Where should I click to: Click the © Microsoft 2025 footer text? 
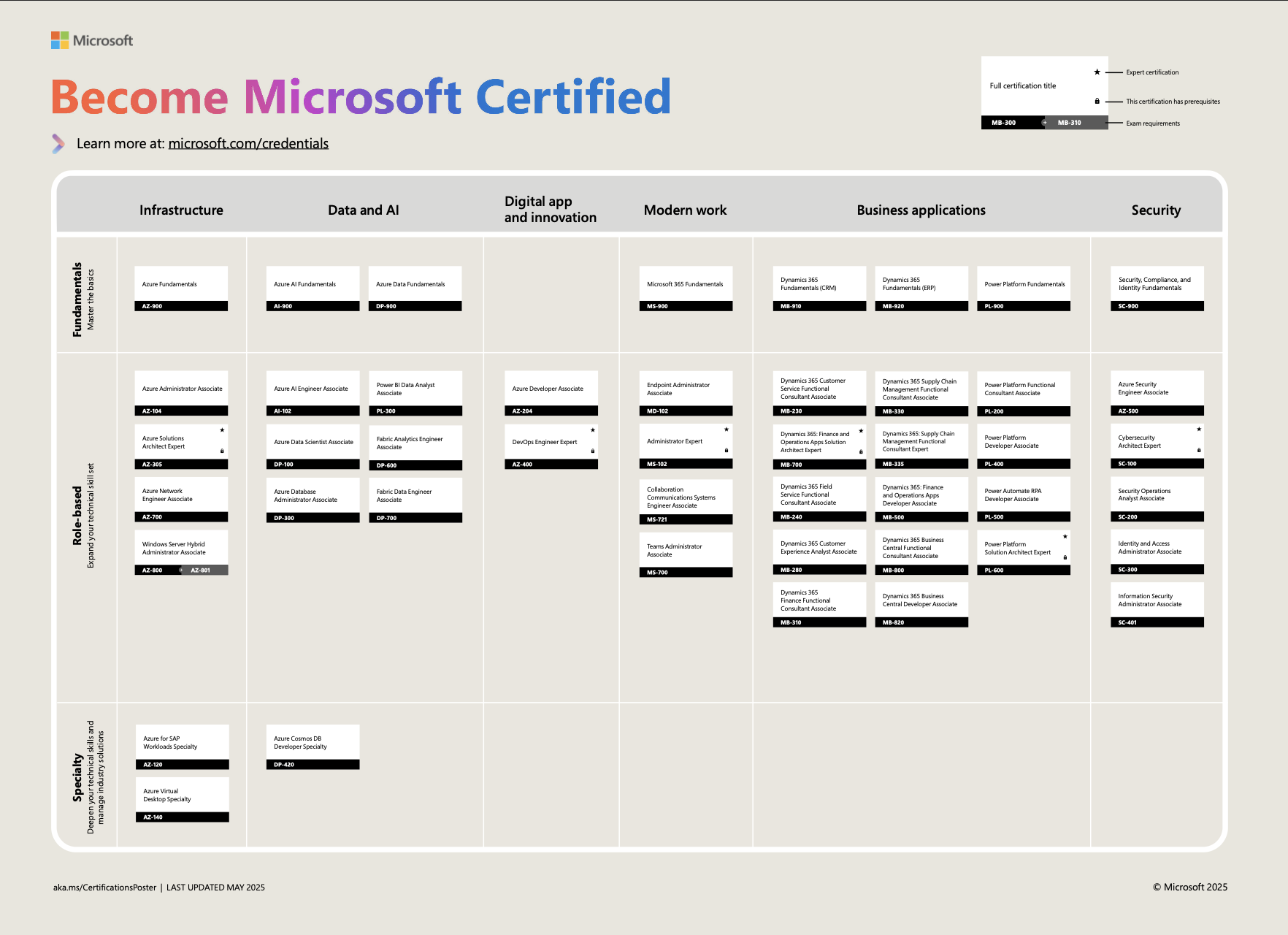coord(1190,887)
